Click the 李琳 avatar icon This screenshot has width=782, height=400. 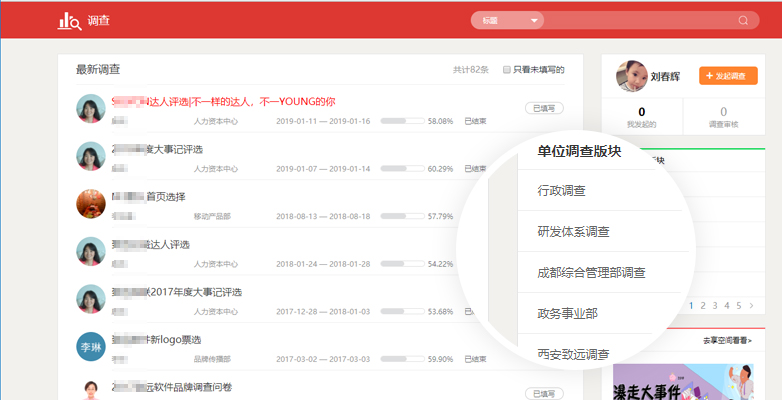[x=91, y=347]
